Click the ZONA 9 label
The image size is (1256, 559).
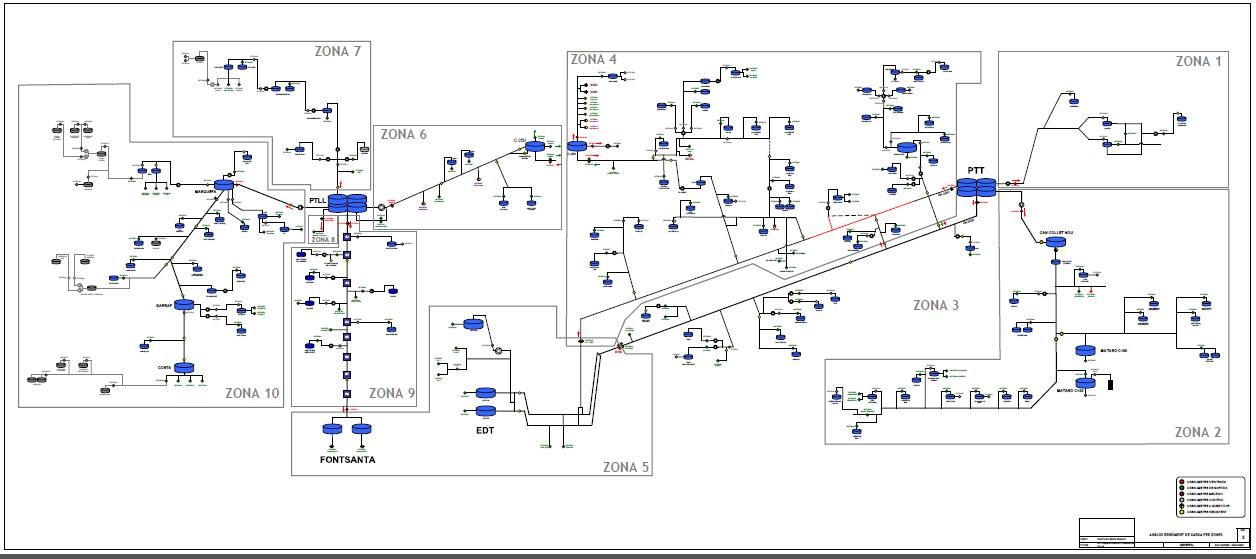pos(391,393)
